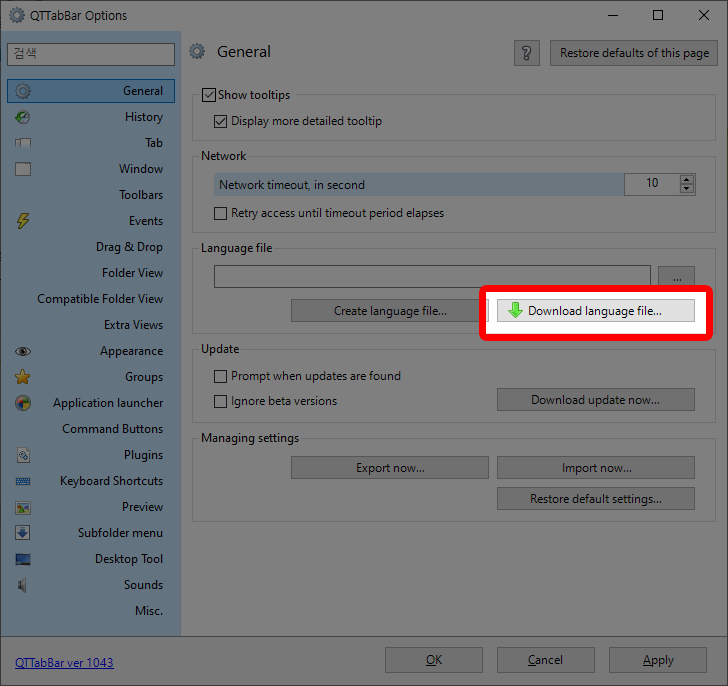Click the sidebar search field
This screenshot has width=728, height=686.
point(91,54)
